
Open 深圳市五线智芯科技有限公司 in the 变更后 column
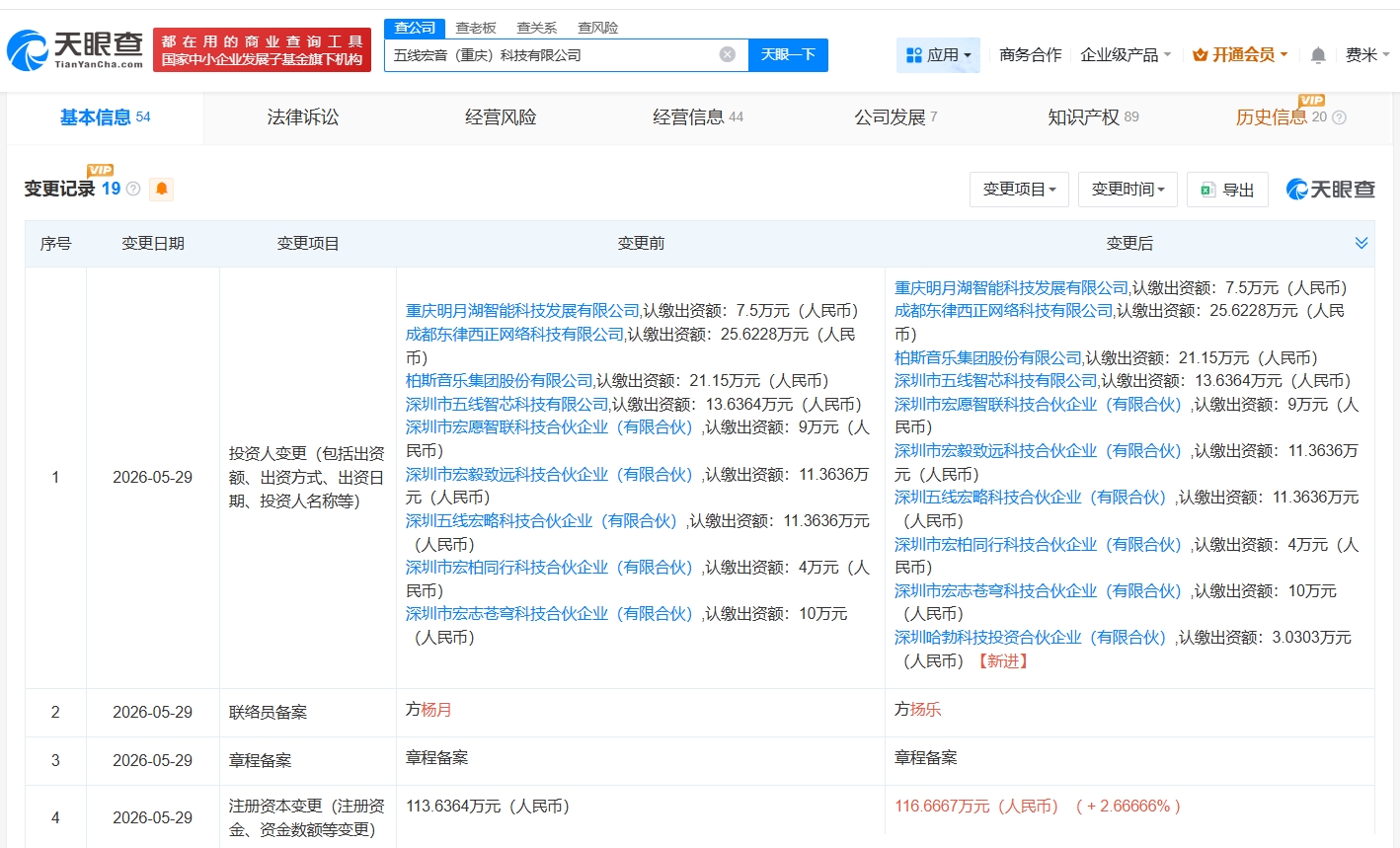pyautogui.click(x=995, y=381)
